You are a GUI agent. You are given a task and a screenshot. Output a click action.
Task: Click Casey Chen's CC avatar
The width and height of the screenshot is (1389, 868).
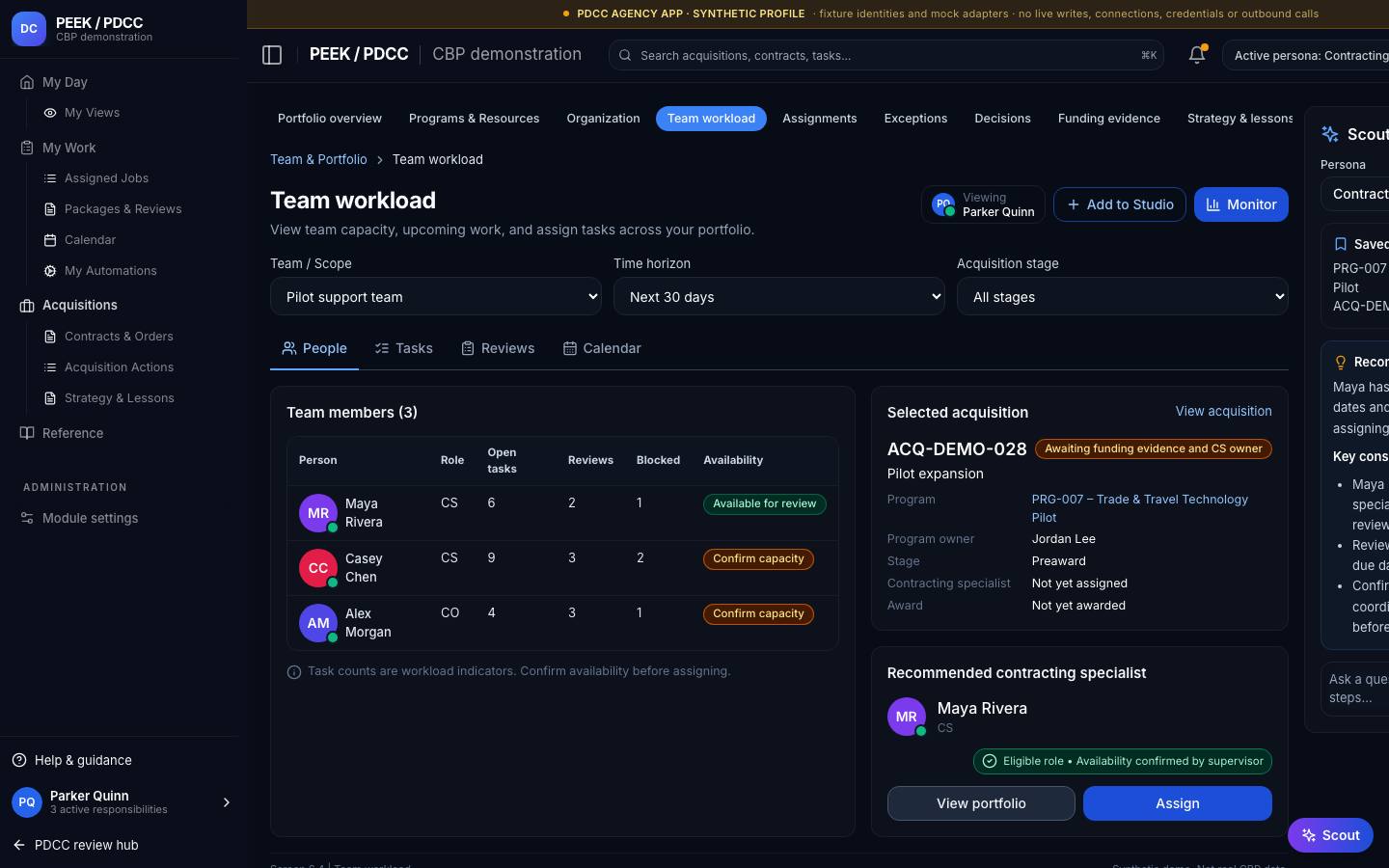(x=318, y=568)
